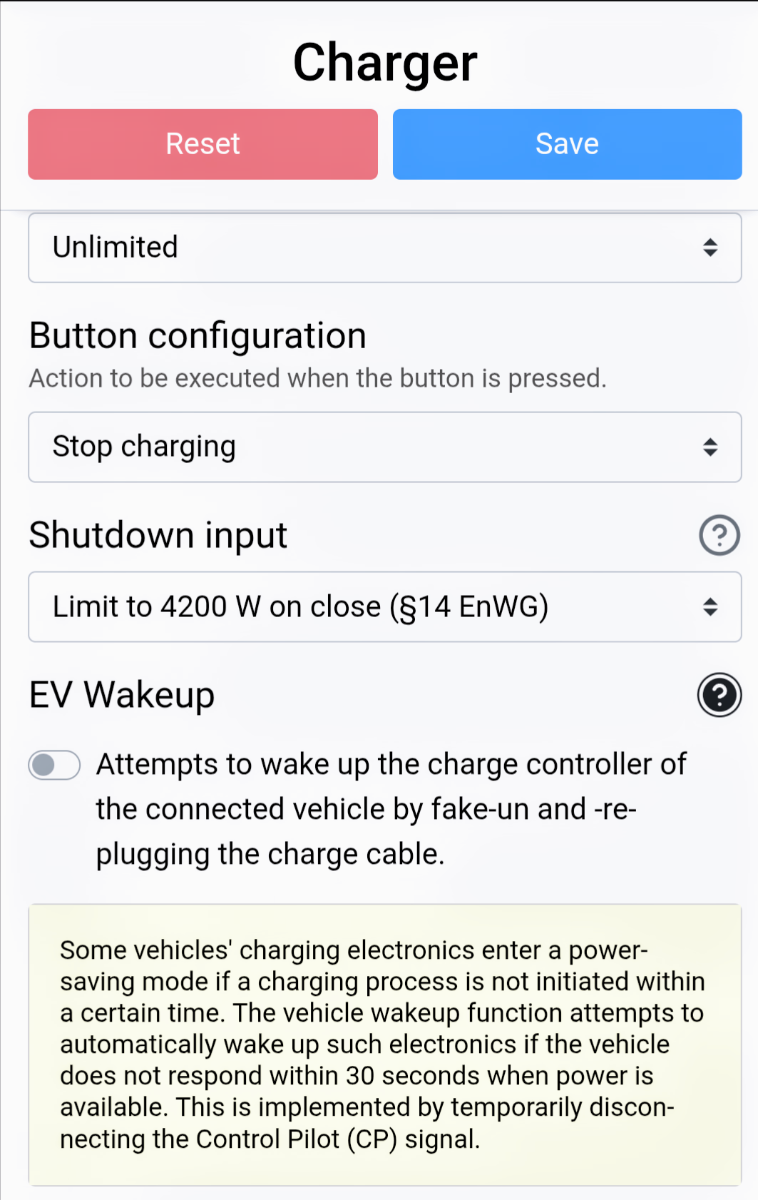Open the Unlimited dropdown
The image size is (758, 1200).
(x=385, y=247)
